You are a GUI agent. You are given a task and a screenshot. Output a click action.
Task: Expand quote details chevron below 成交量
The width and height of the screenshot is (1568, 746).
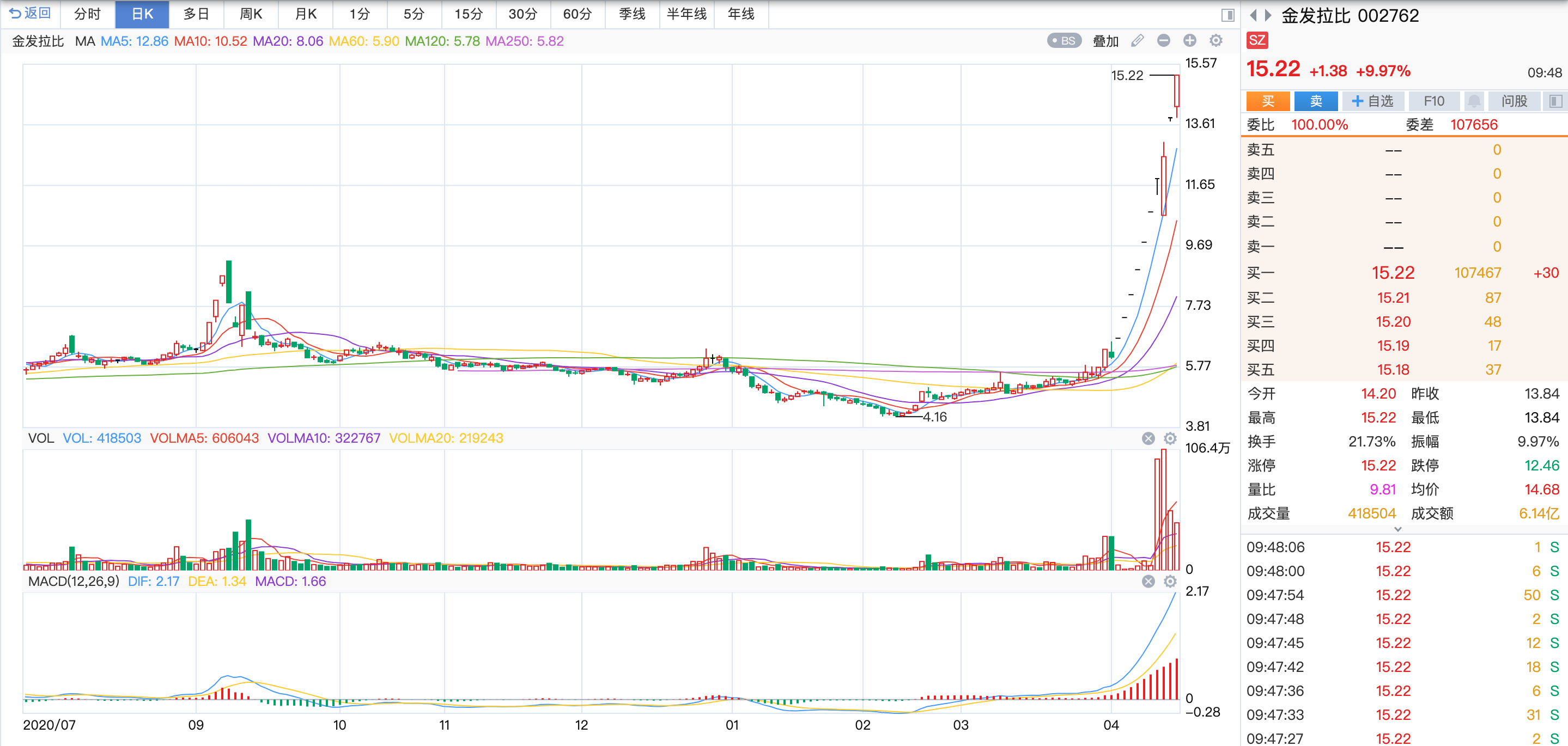pos(1398,529)
